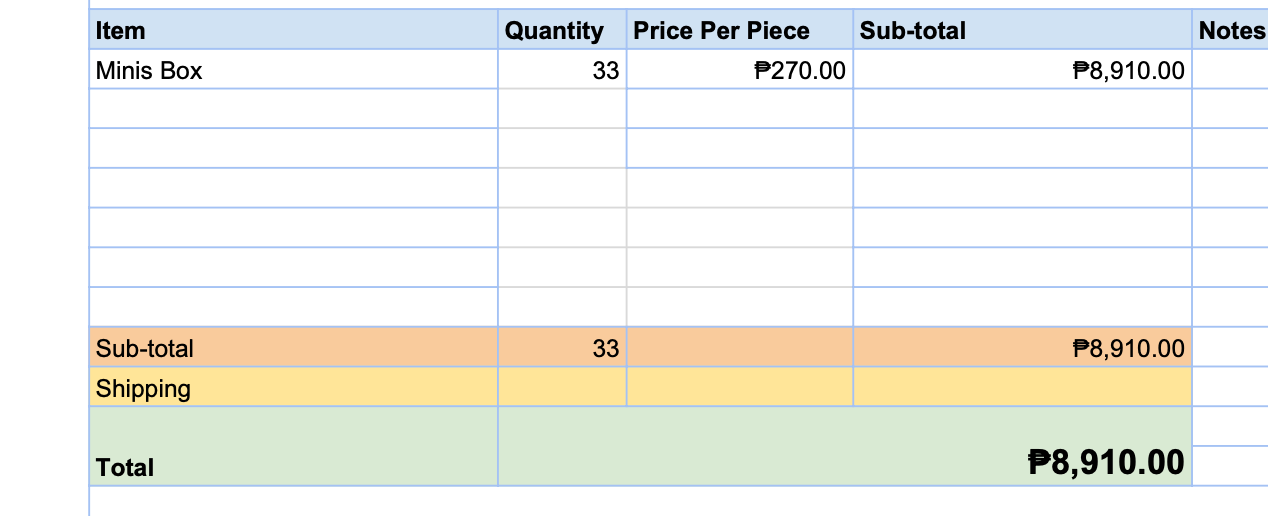Select the "Notes" header cell
1268x516 pixels.
coord(1231,30)
